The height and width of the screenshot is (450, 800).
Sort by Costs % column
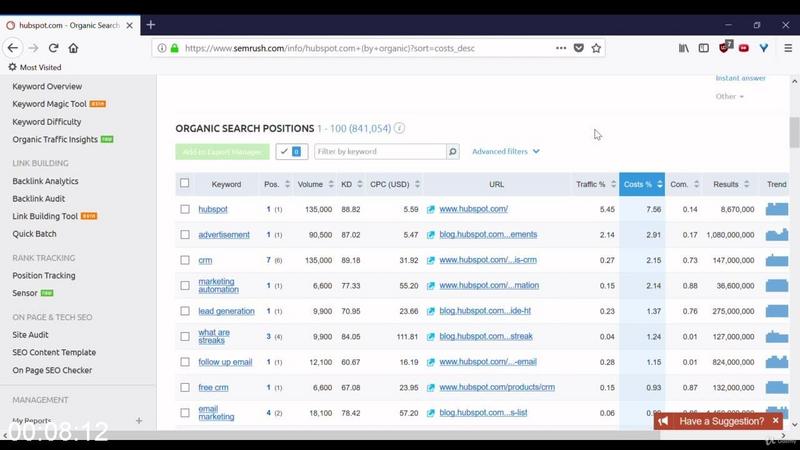coord(642,184)
